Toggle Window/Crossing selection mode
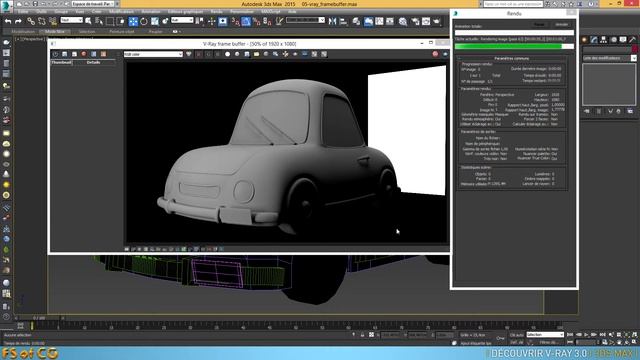The width and height of the screenshot is (640, 360). tap(121, 21)
